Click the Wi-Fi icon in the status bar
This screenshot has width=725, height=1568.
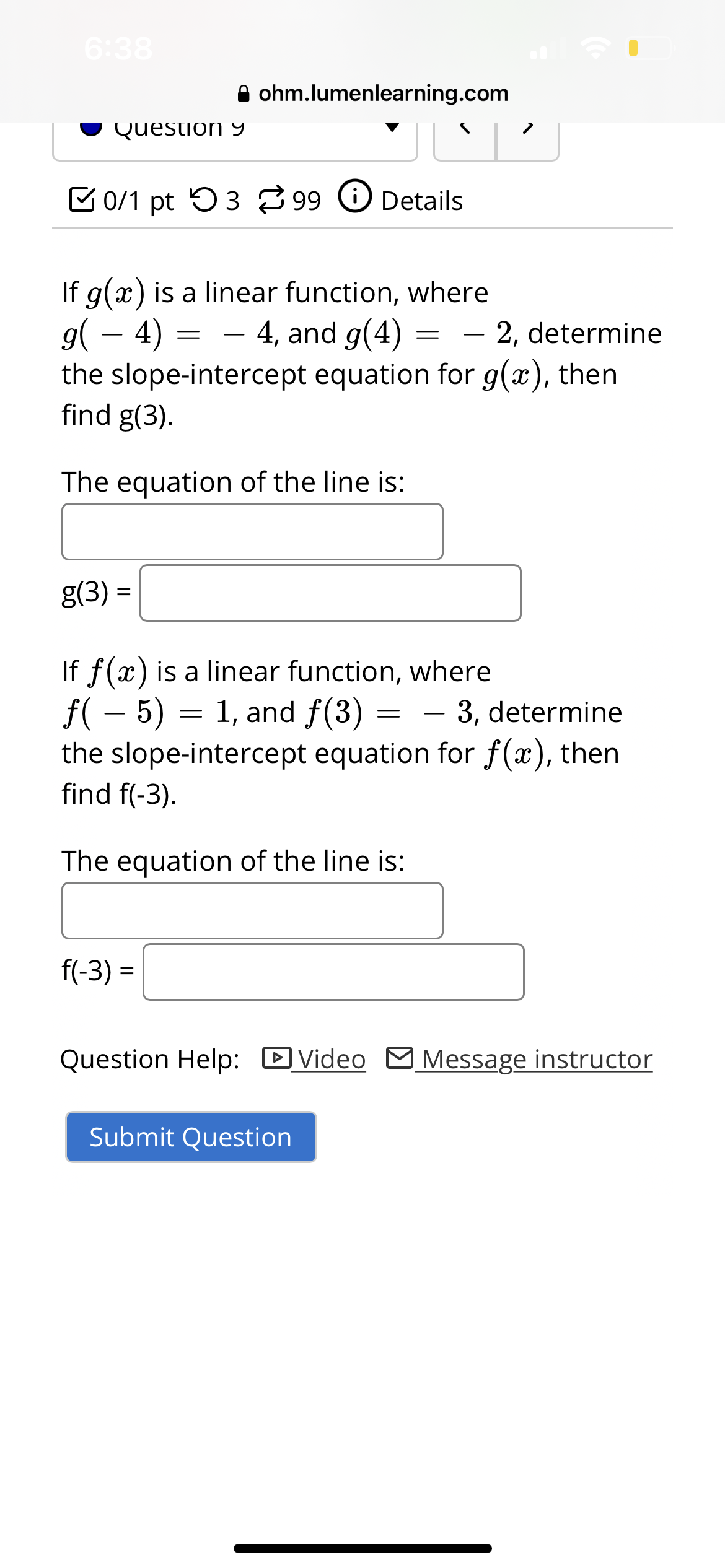coord(595,47)
